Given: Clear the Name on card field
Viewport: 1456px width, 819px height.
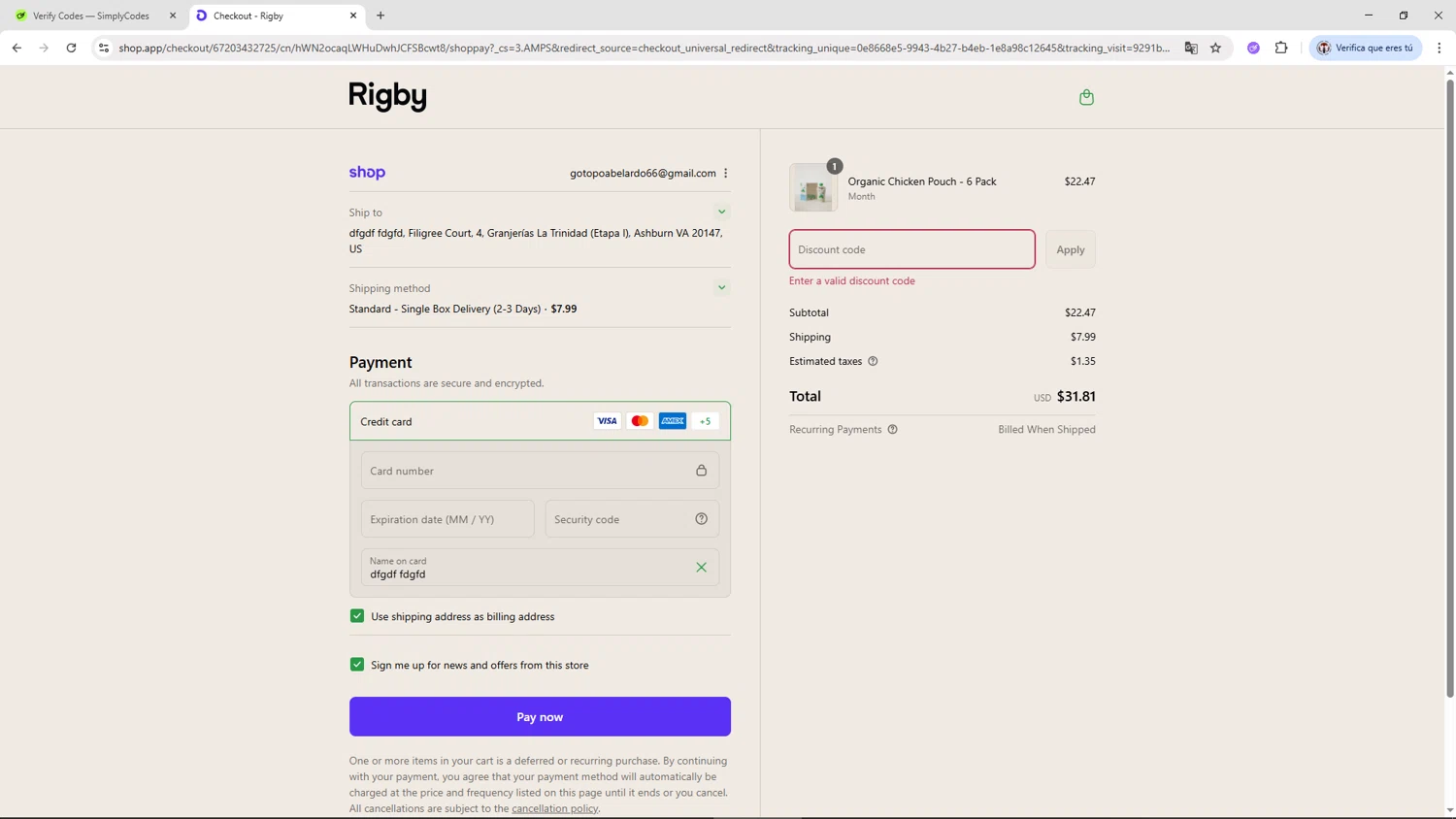Looking at the screenshot, I should [701, 568].
